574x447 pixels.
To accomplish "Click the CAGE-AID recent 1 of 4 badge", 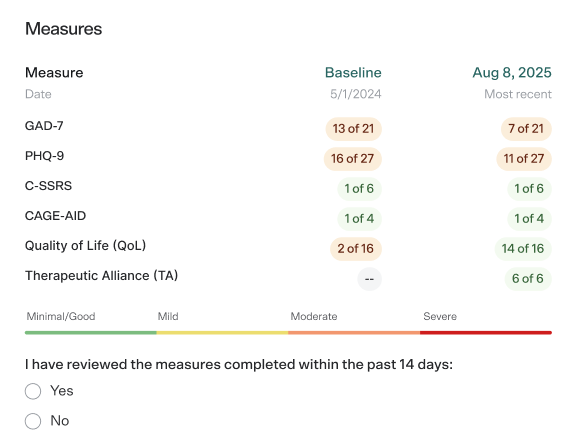I will coord(529,219).
